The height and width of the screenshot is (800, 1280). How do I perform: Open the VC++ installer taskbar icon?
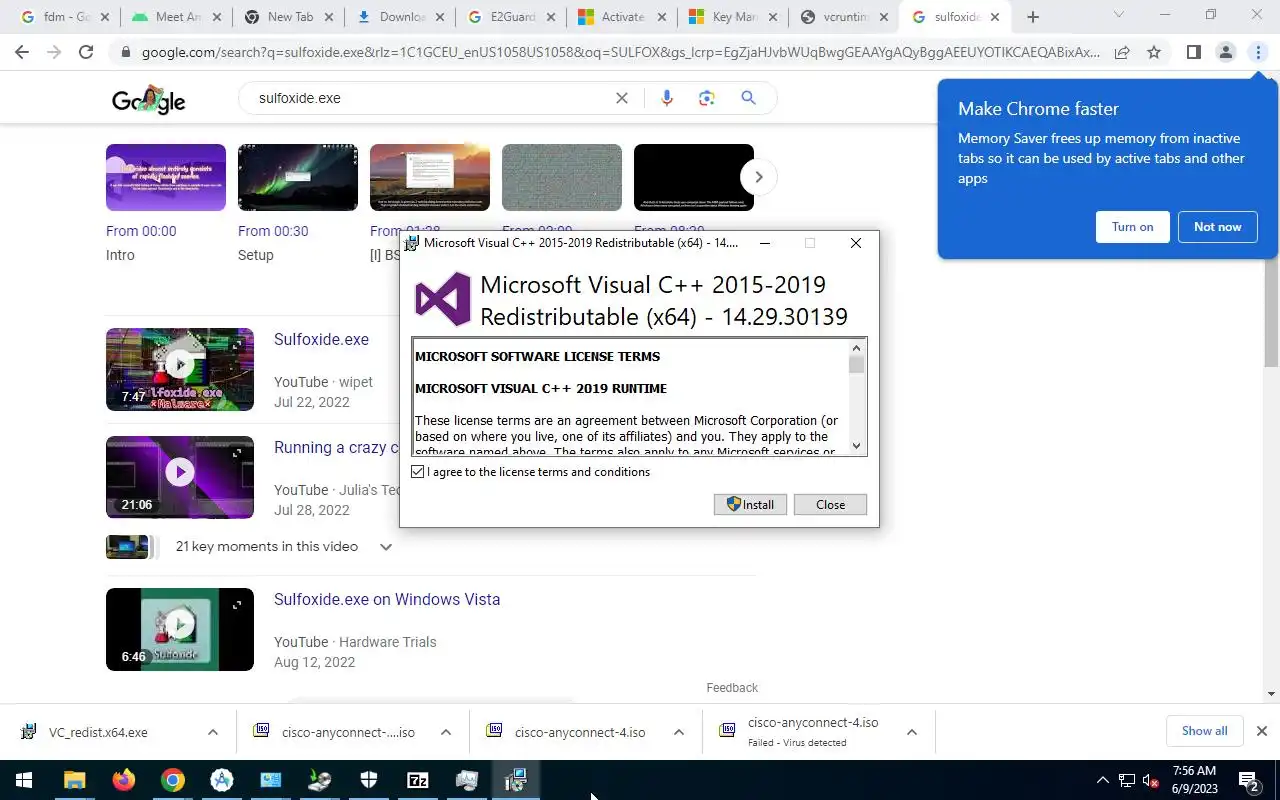pos(516,780)
